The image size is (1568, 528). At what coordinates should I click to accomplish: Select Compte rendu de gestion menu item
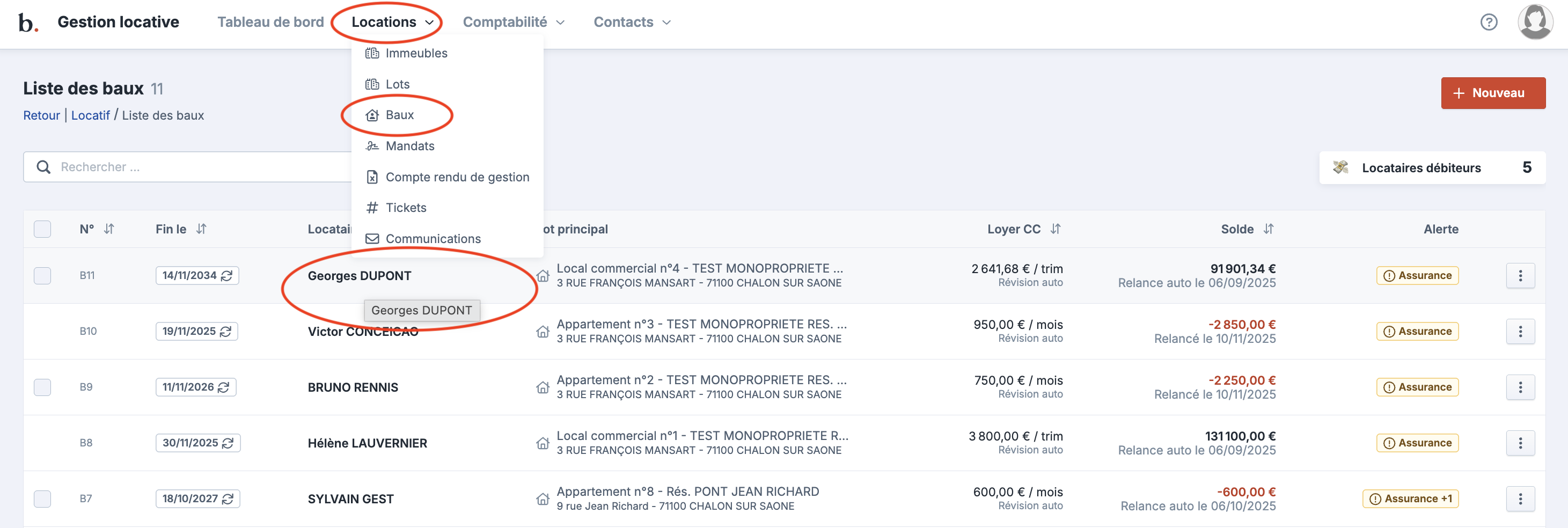[457, 177]
